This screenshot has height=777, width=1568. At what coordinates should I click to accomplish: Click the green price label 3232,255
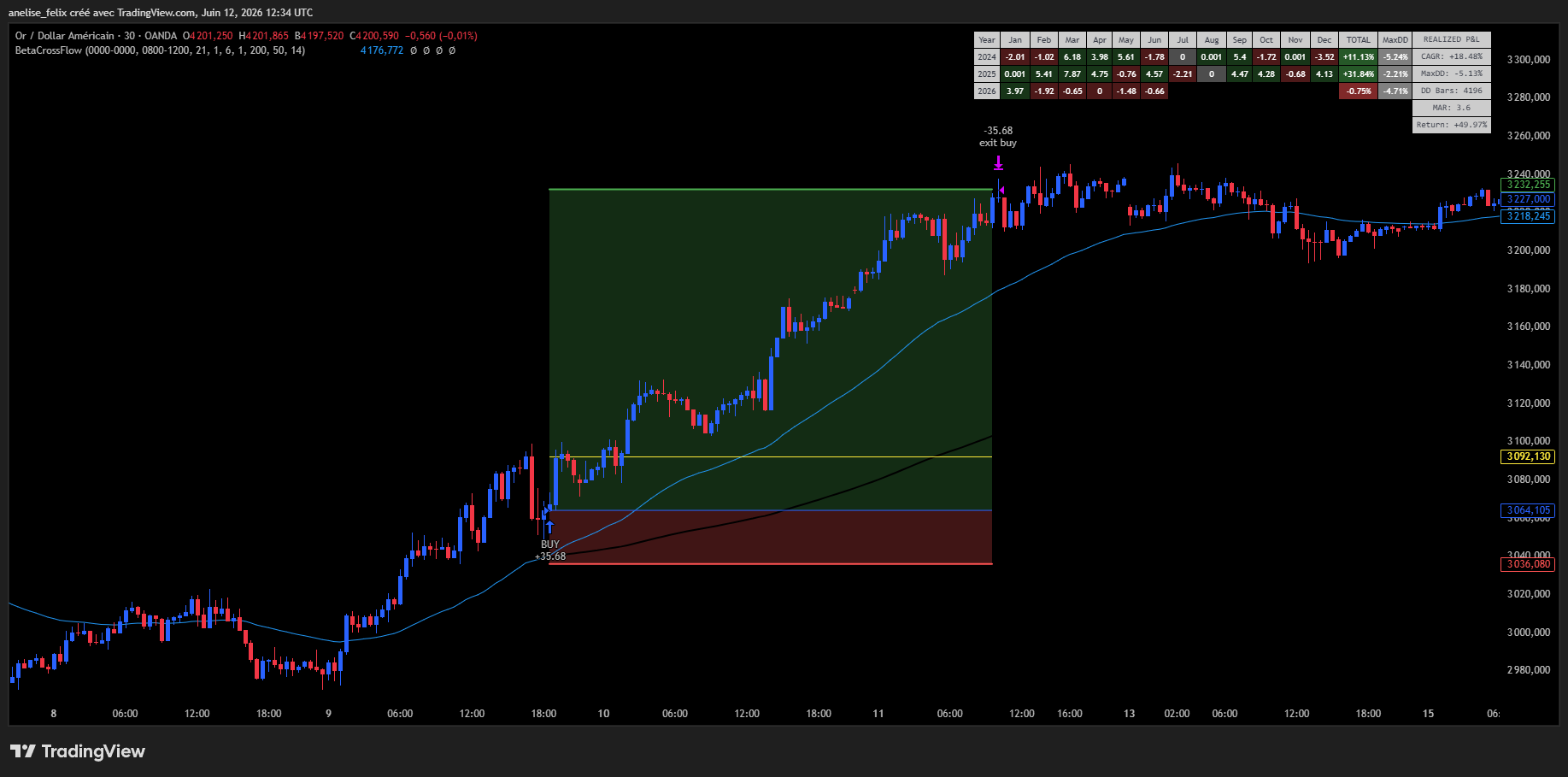point(1528,185)
